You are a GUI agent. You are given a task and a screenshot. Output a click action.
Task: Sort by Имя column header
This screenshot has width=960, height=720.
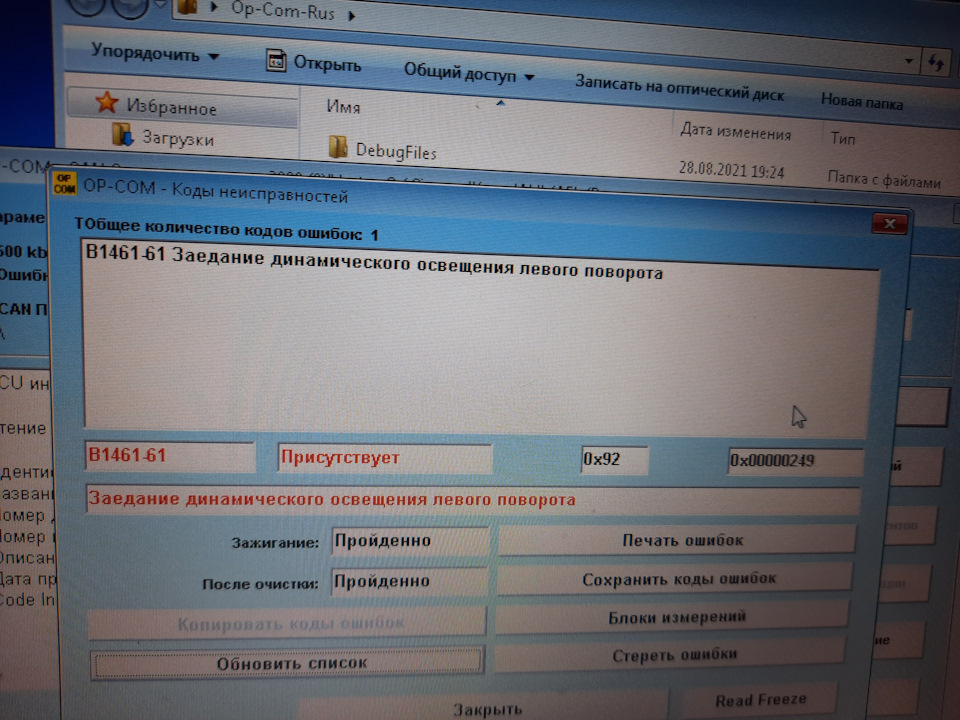point(343,107)
